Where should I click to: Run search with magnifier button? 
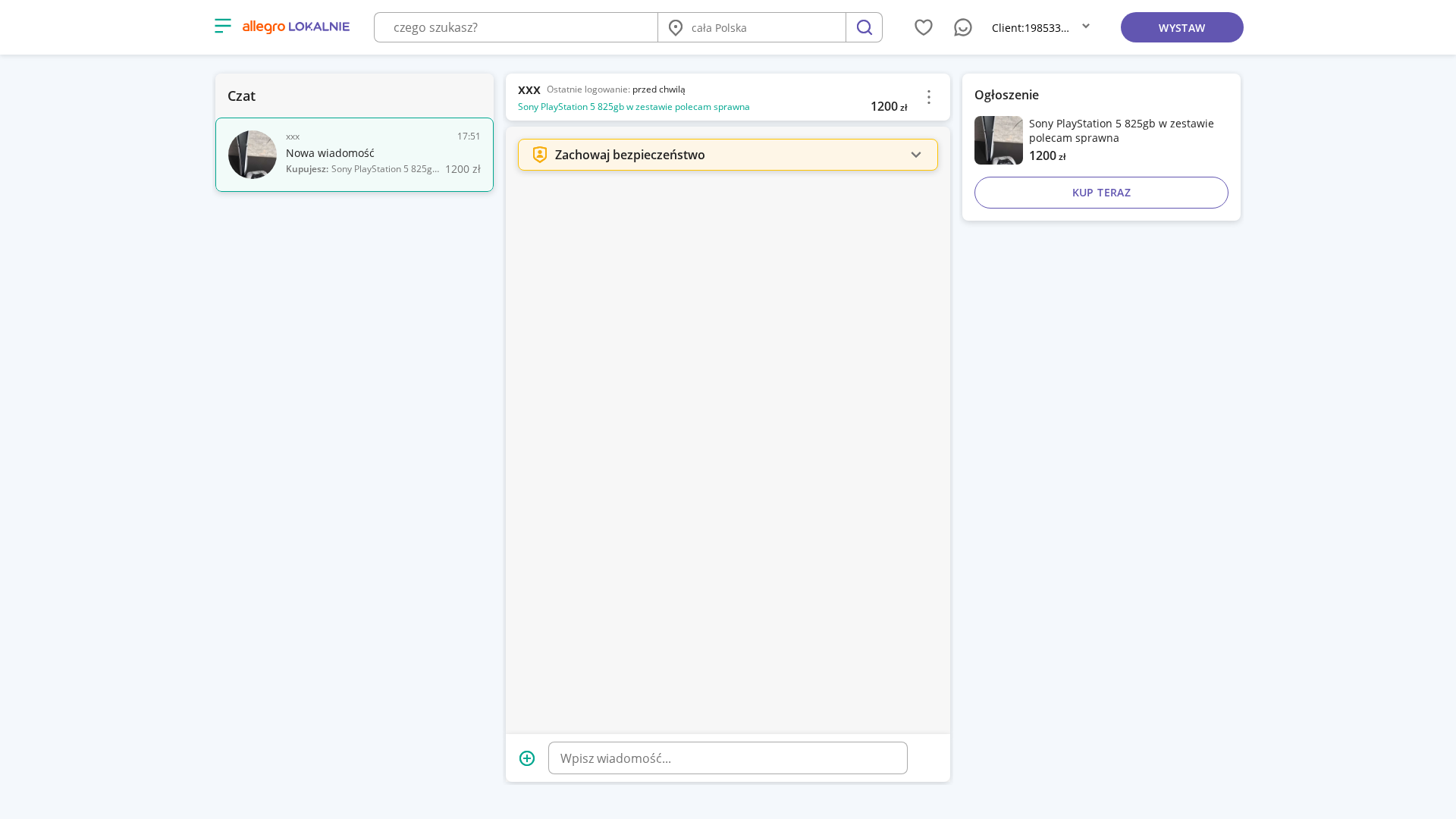pyautogui.click(x=864, y=27)
